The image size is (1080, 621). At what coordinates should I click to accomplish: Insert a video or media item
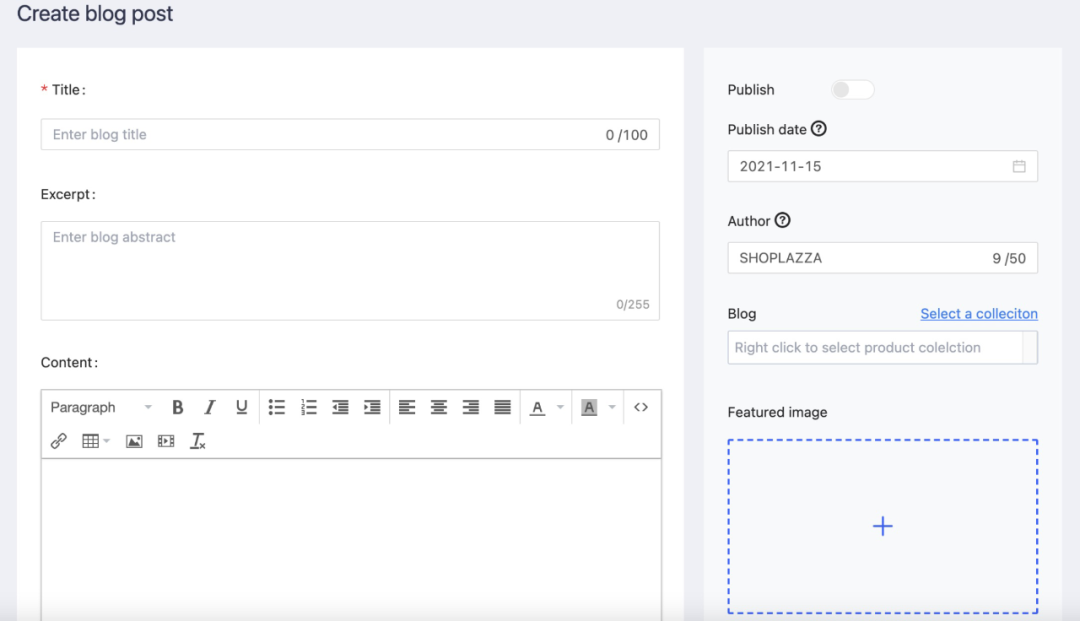[166, 441]
